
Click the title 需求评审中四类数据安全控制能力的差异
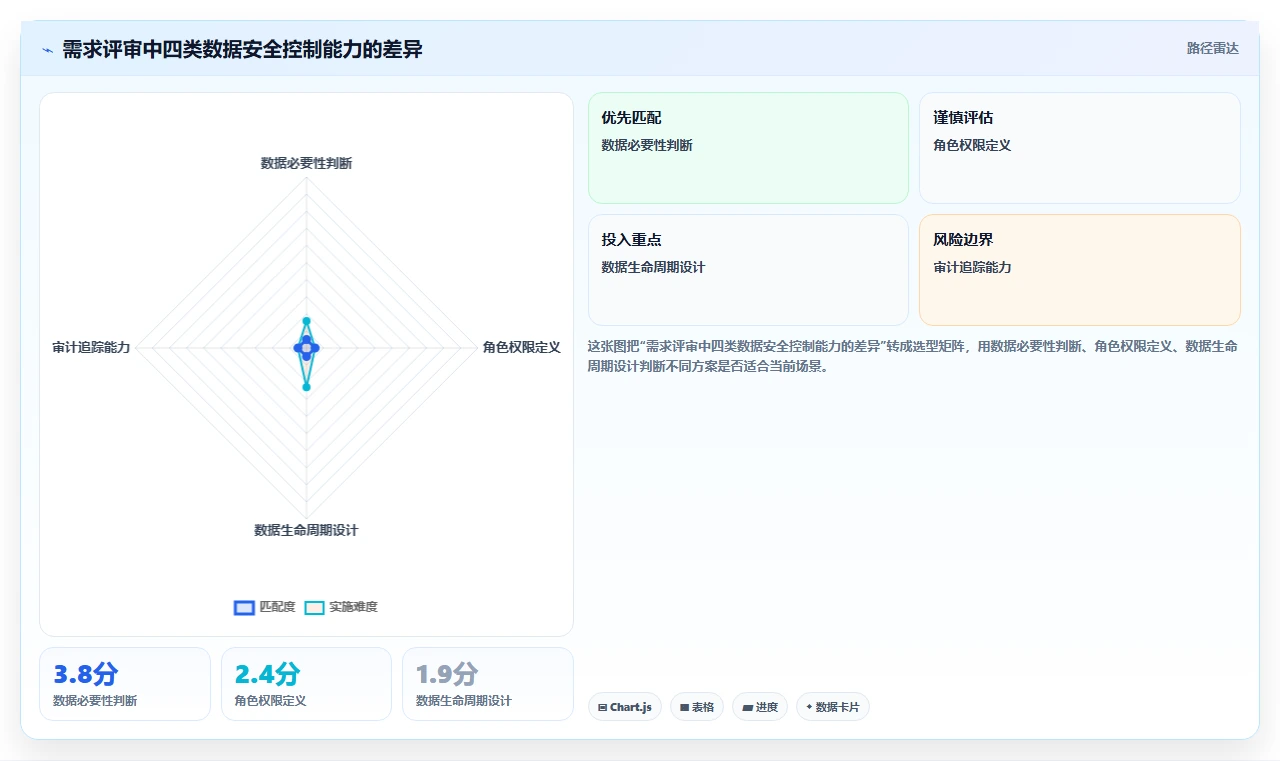(242, 49)
